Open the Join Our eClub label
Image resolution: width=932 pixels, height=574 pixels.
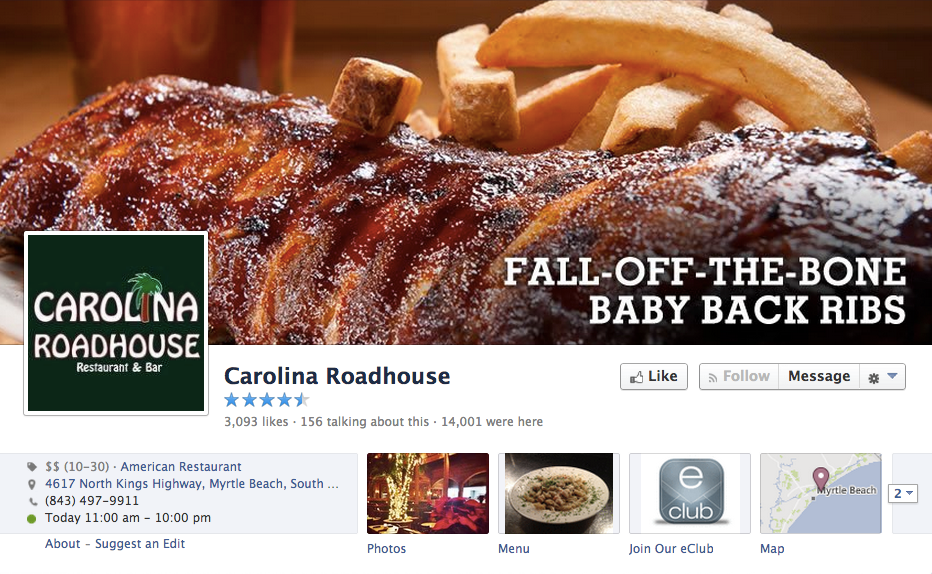[671, 548]
